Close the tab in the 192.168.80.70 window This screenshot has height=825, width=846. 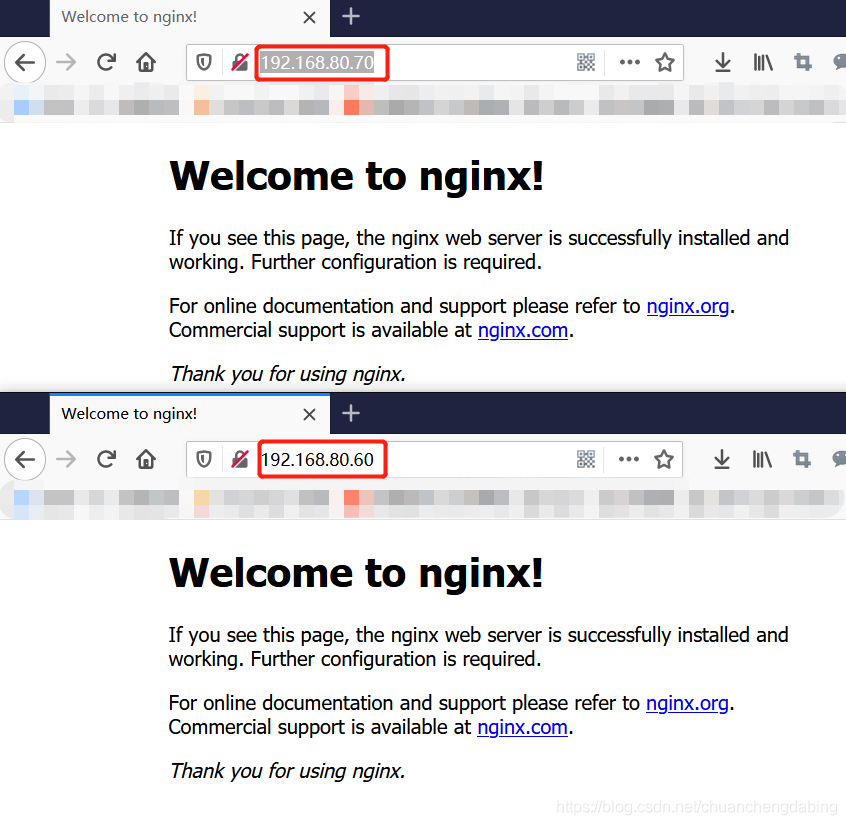point(309,18)
